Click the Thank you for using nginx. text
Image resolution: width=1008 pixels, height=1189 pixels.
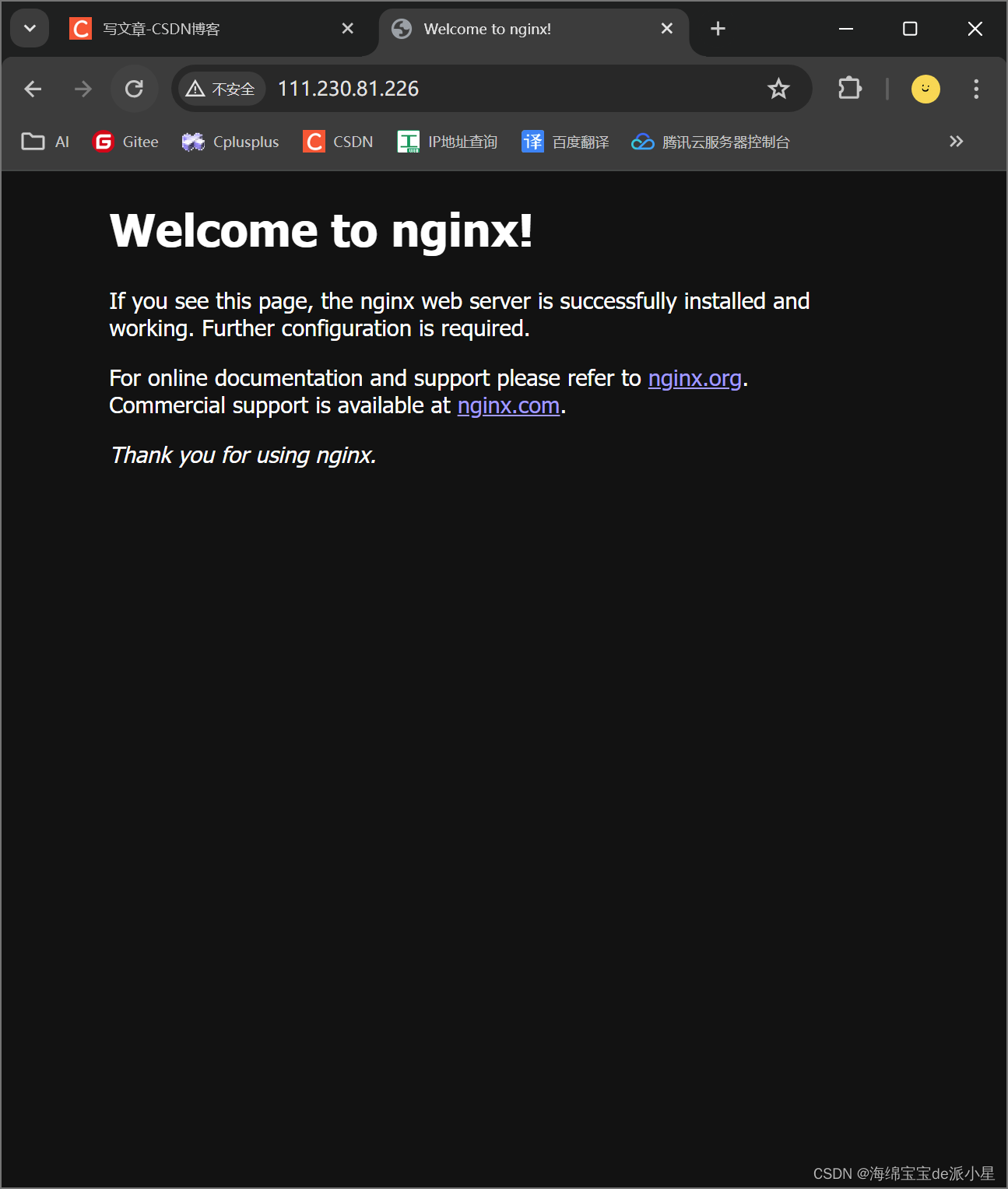244,455
